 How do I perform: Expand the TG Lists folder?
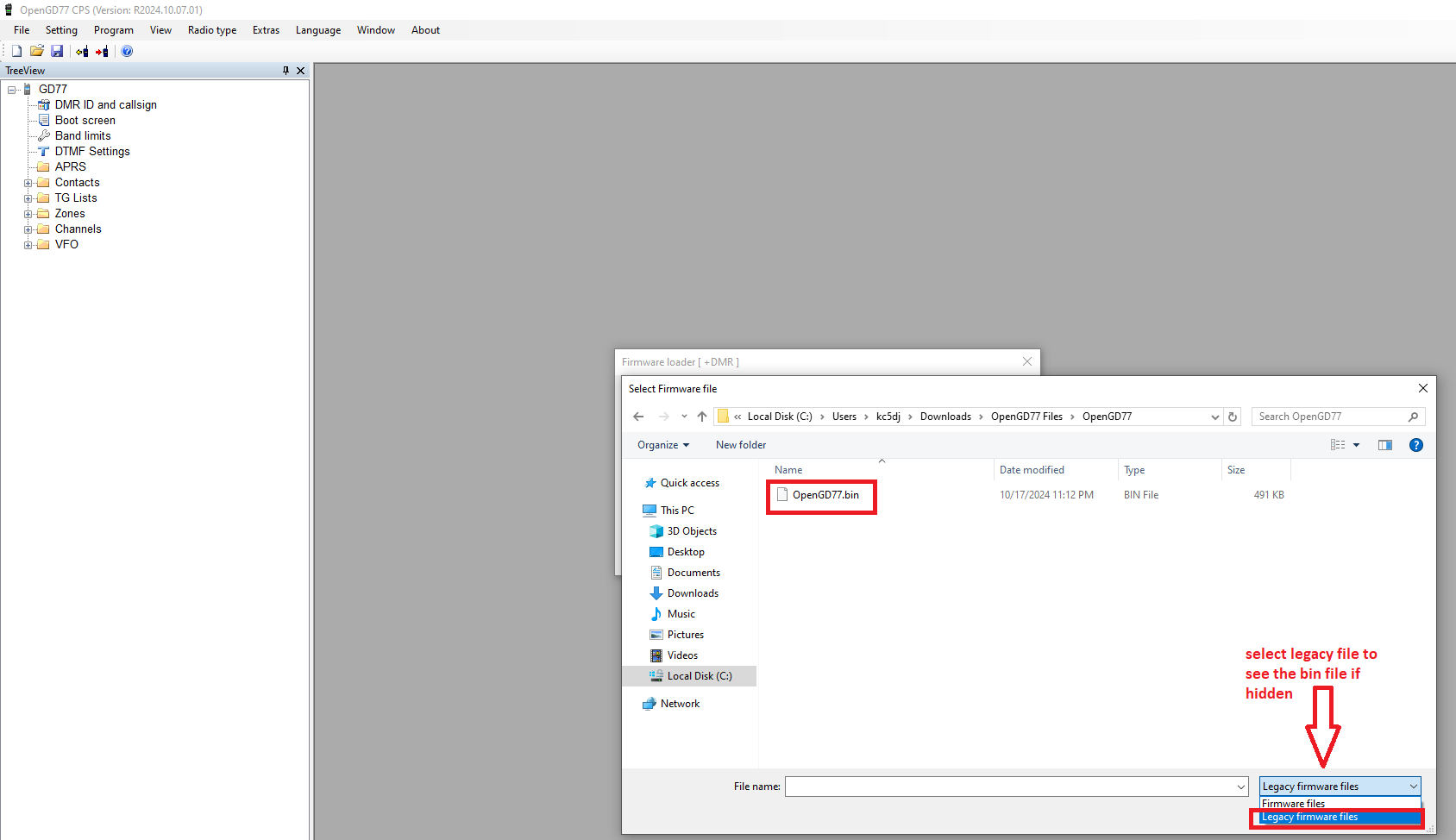(28, 198)
